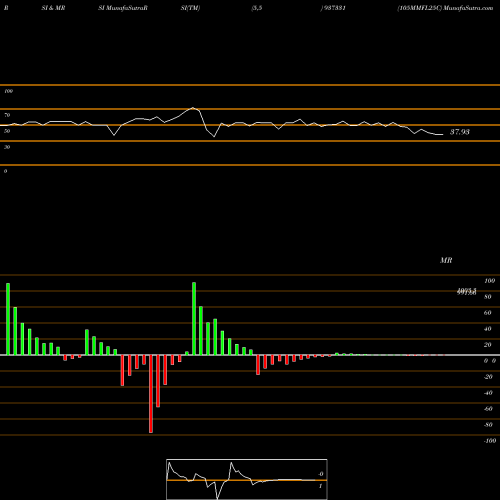Click the MR axis label -80
Screen dimensions: 500x500
click(x=488, y=425)
